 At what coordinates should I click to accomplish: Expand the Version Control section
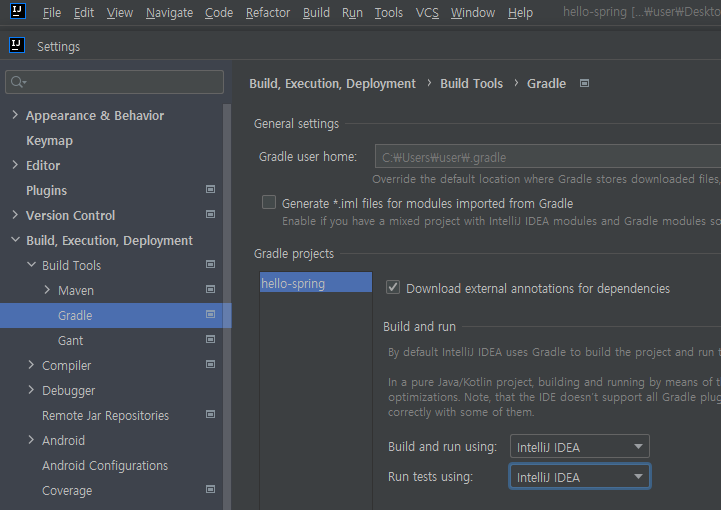coord(15,214)
